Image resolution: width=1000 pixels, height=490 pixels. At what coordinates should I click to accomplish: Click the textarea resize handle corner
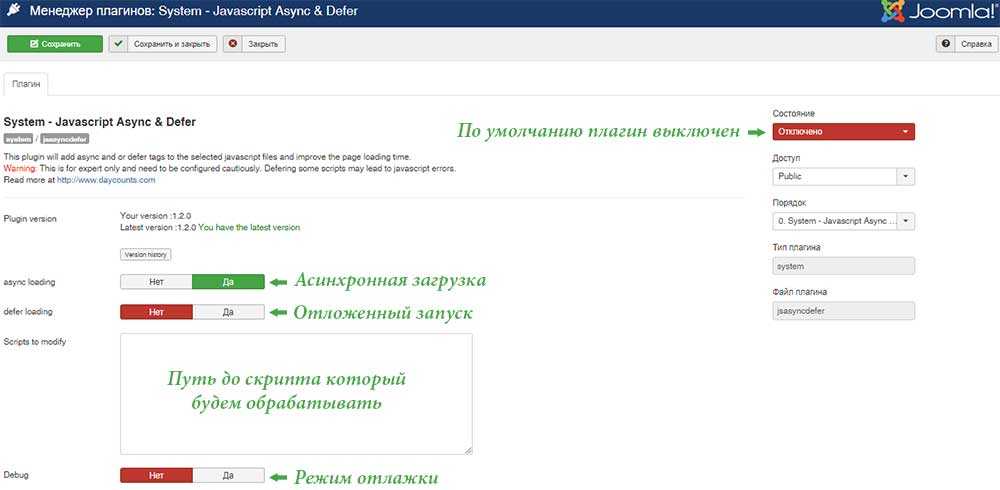click(x=468, y=450)
